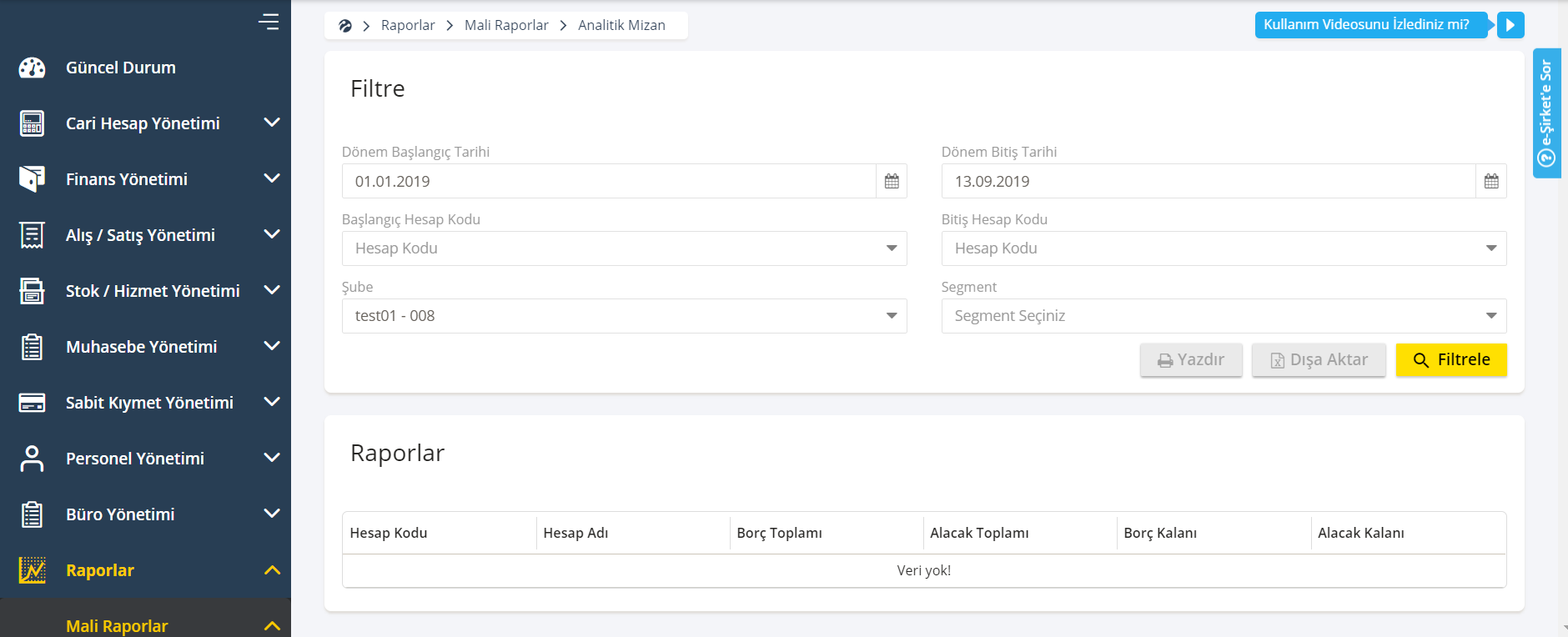Viewport: 1568px width, 637px height.
Task: Click Kullanım Videosunu İzlediniz mi? banner
Action: 1371,25
